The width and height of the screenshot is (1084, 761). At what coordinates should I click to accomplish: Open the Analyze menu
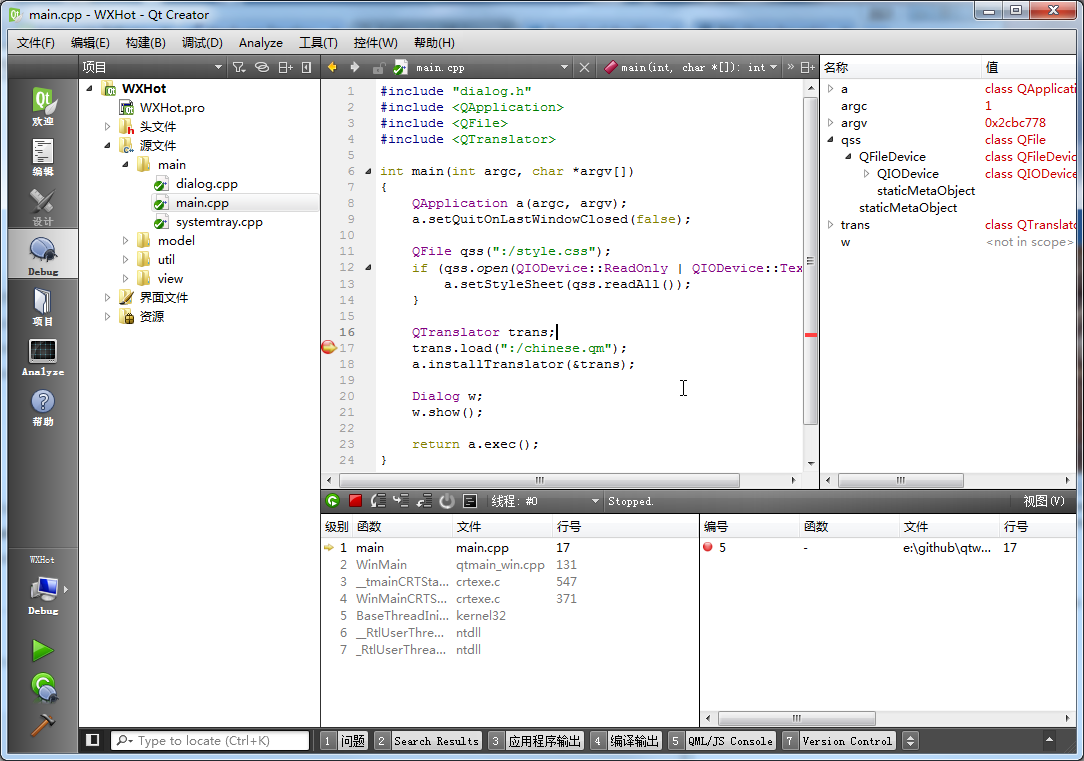click(x=261, y=43)
